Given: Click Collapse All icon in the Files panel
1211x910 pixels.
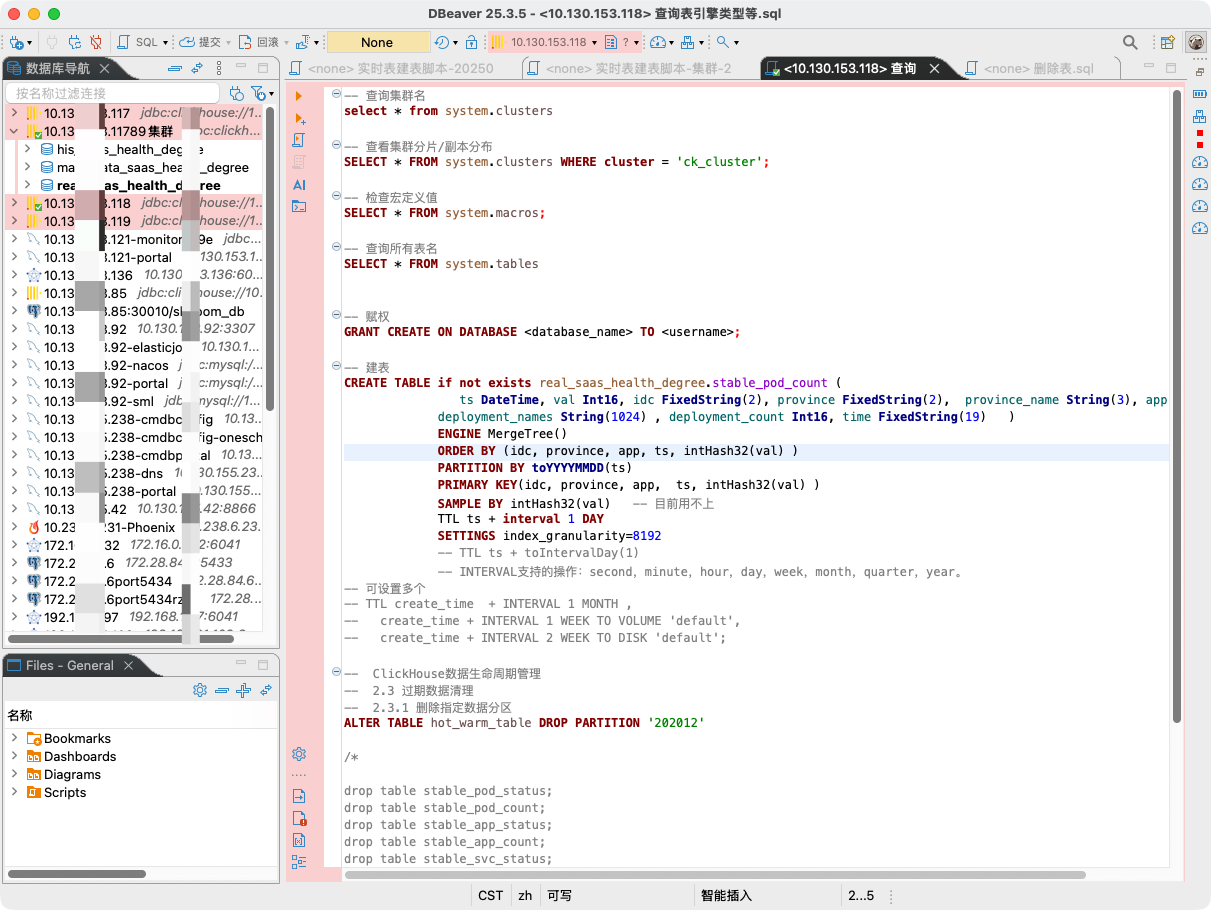Looking at the screenshot, I should pyautogui.click(x=221, y=691).
